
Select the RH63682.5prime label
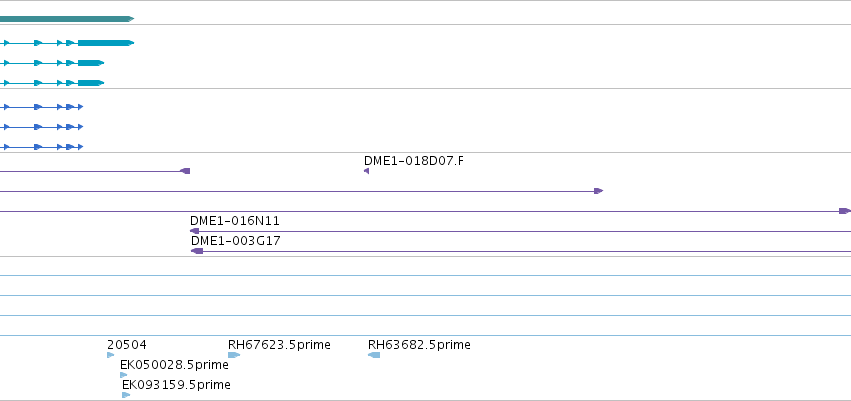pos(419,345)
